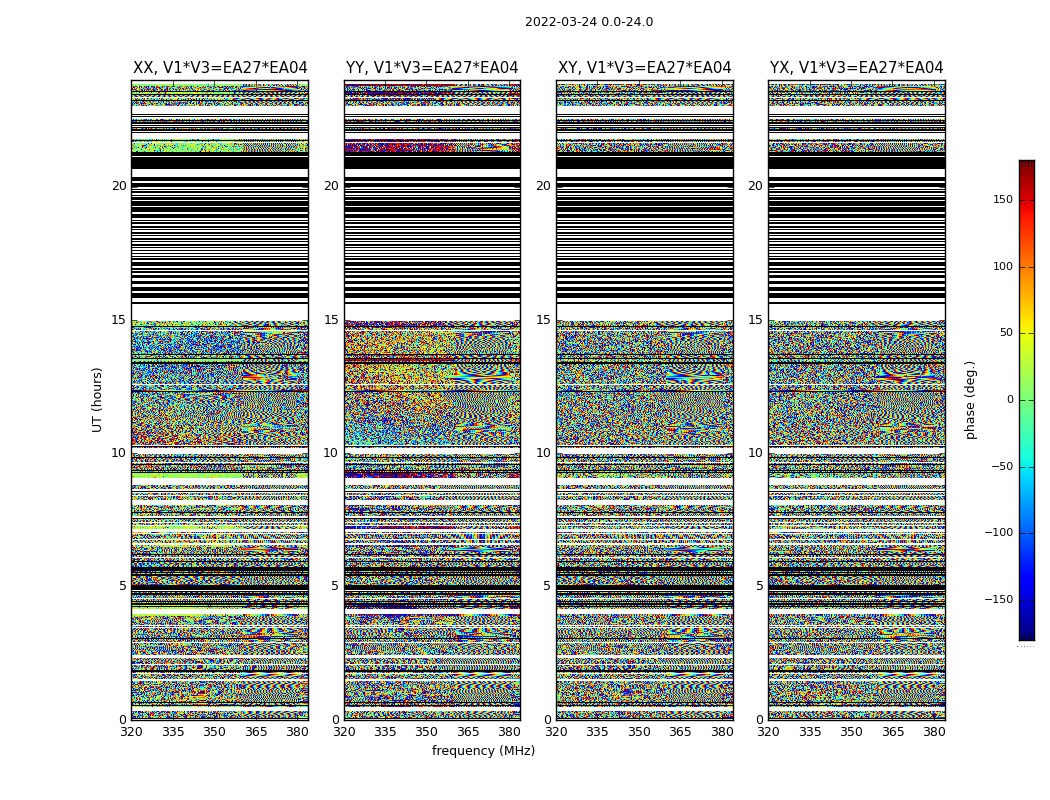Click the 20 hour tick of the XX panel
Image resolution: width=1050 pixels, height=800 pixels.
coord(119,186)
